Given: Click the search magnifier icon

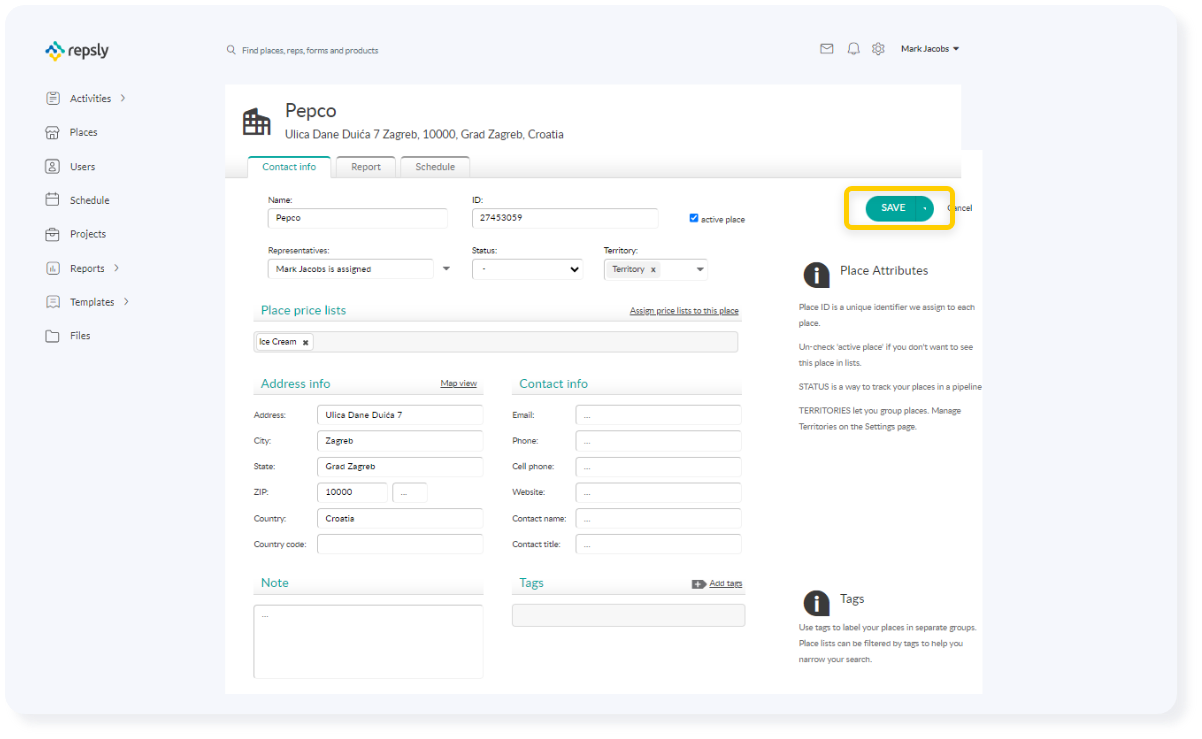Looking at the screenshot, I should coord(231,50).
